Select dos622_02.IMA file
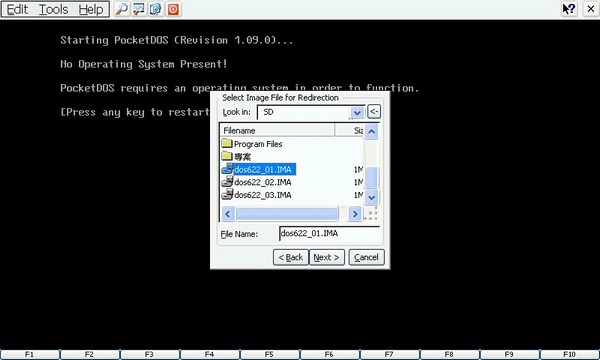Viewport: 600px width, 360px height. [x=262, y=182]
